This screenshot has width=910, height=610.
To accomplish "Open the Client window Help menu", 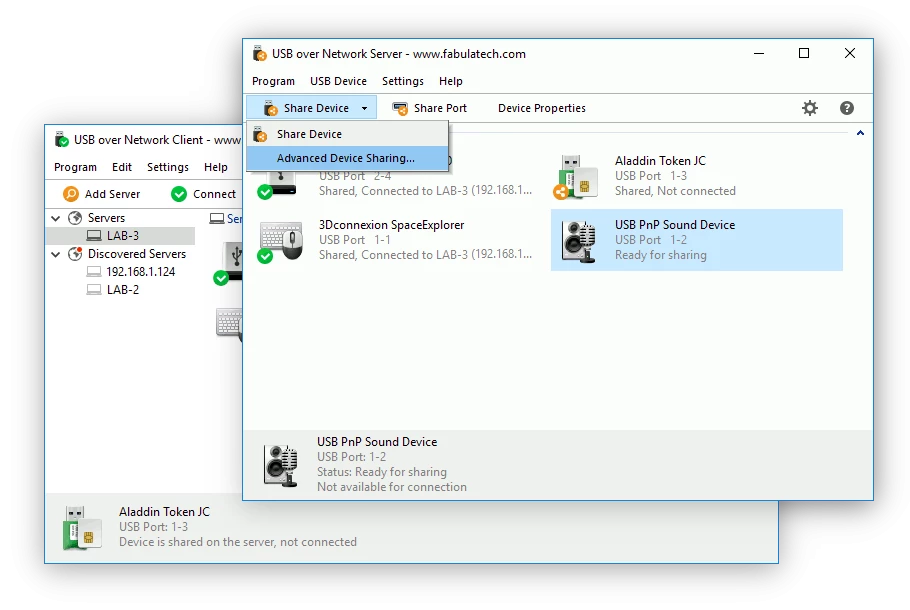I will (216, 167).
